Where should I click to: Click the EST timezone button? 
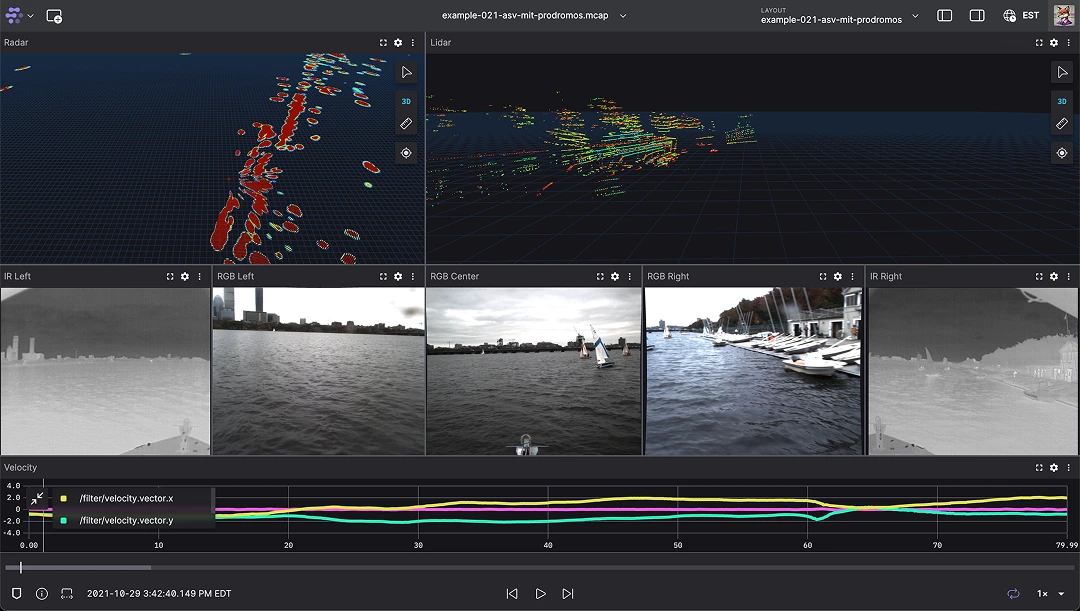click(x=1022, y=16)
